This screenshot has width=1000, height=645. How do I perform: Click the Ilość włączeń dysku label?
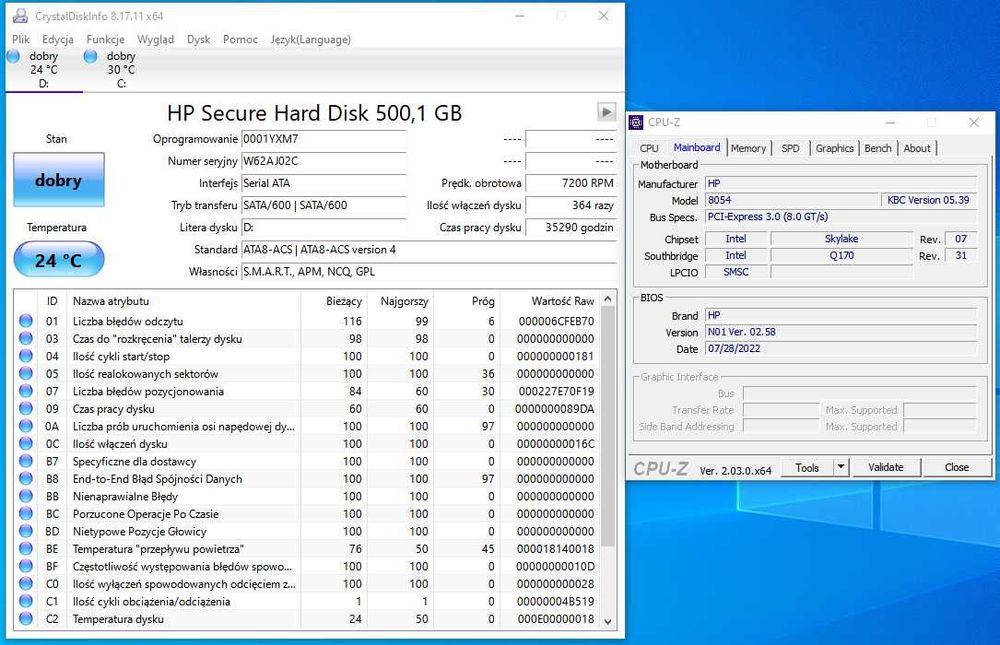point(474,205)
